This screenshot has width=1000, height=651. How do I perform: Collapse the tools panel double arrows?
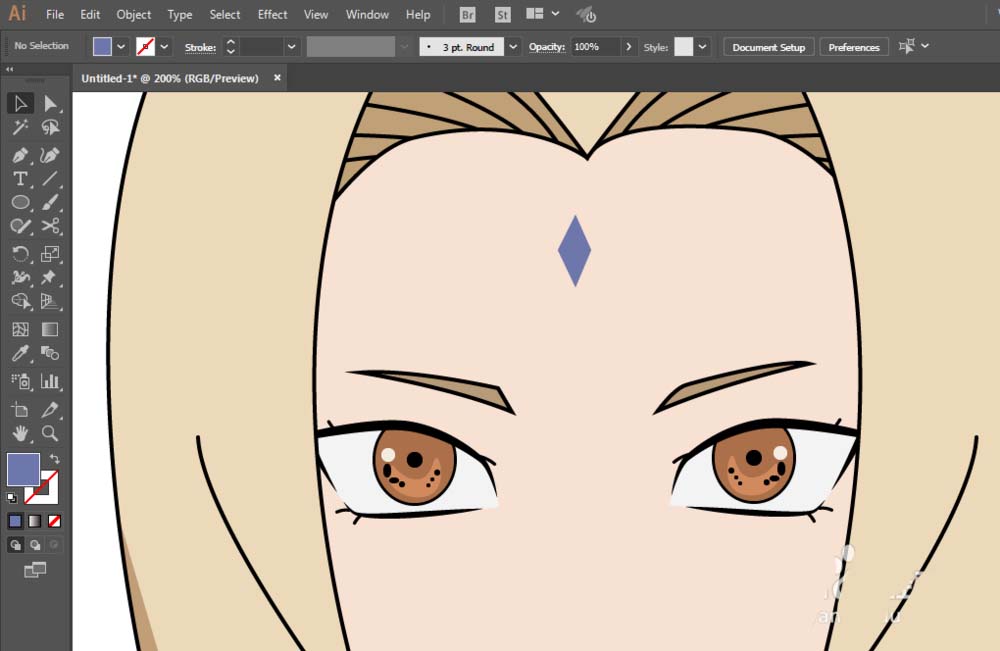click(x=10, y=69)
